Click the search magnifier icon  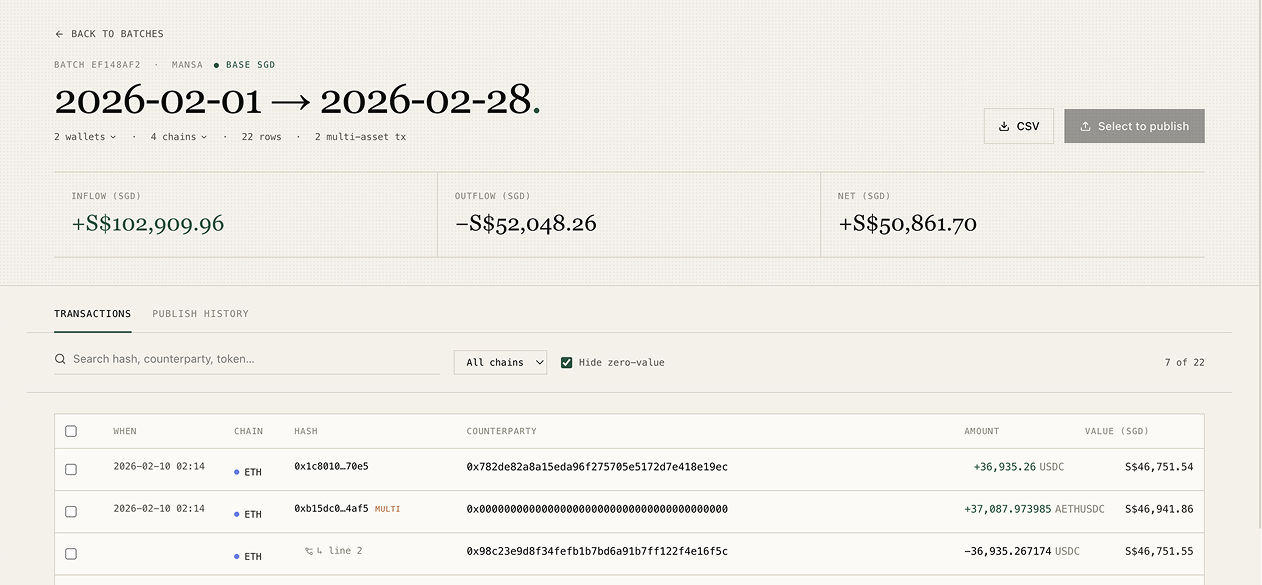(61, 359)
